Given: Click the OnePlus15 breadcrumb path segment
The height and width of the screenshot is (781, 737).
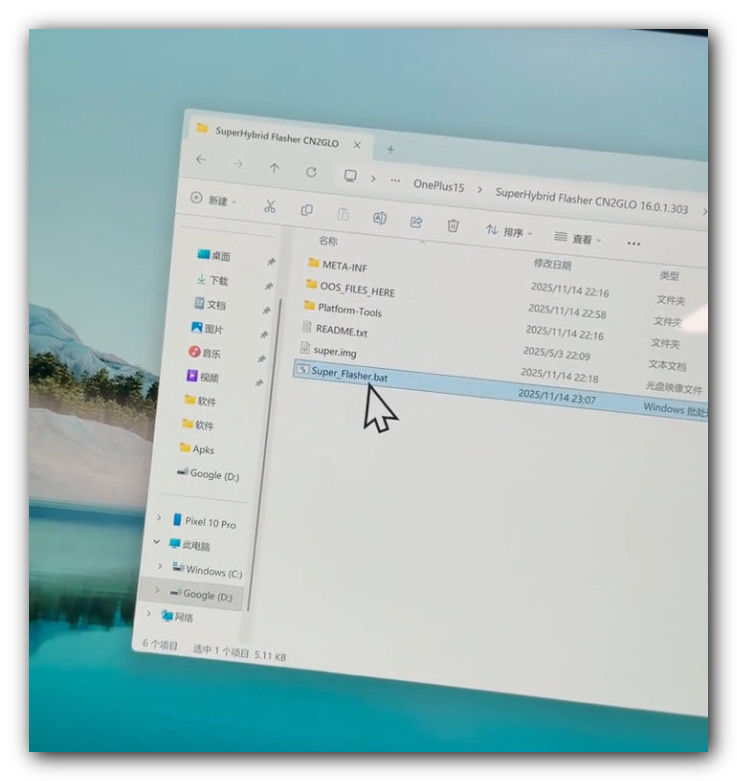Looking at the screenshot, I should [439, 185].
